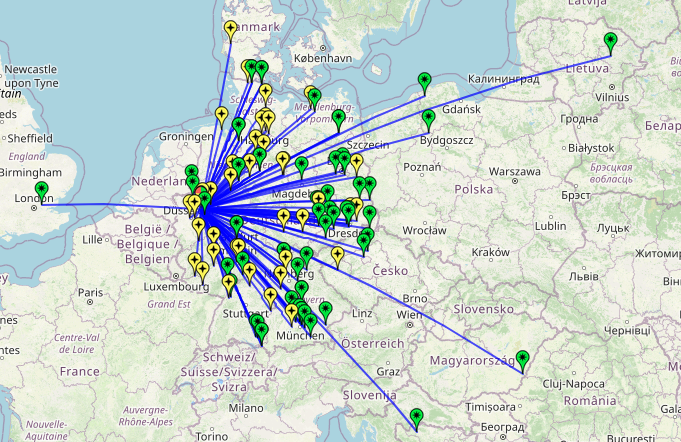Click the Wien city label
This screenshot has width=681, height=442.
[409, 315]
